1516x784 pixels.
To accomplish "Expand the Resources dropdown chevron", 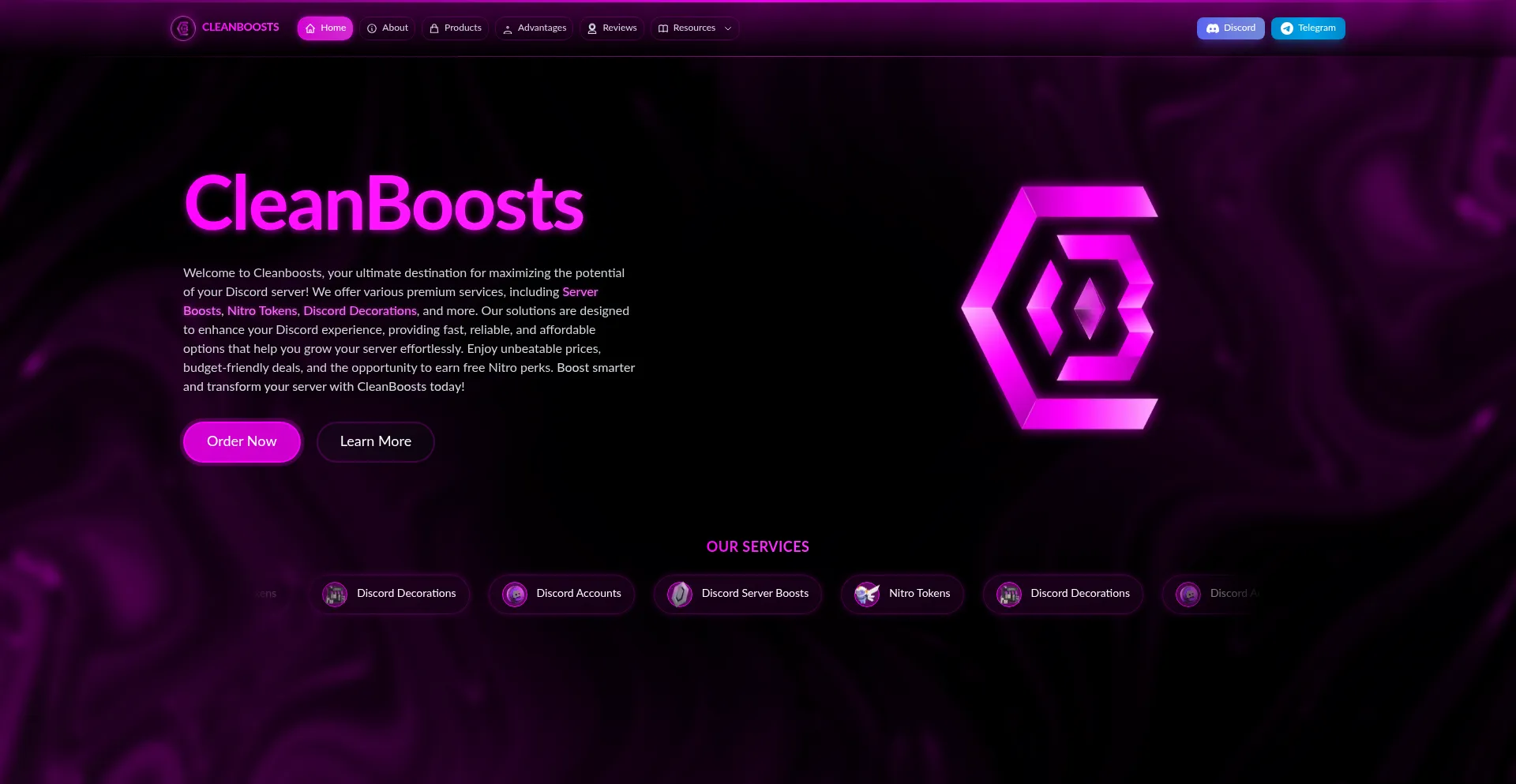I will [728, 28].
